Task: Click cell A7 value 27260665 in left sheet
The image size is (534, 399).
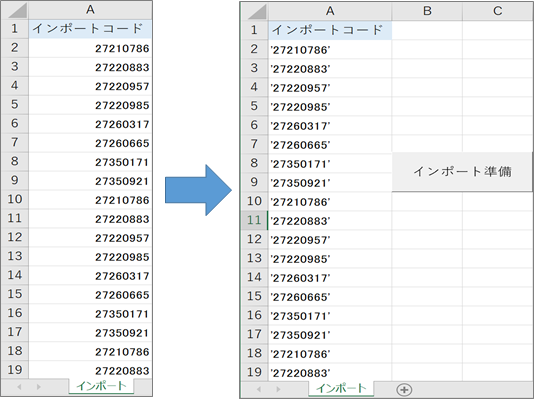Action: 90,143
